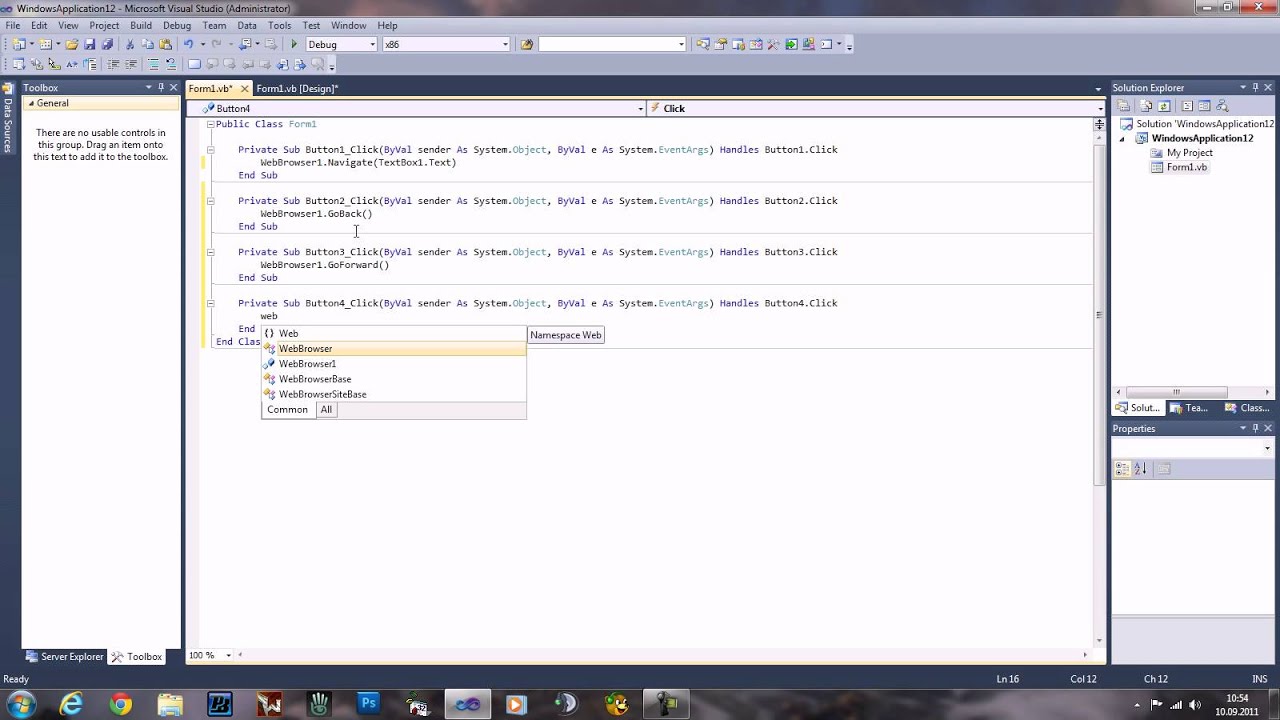This screenshot has height=720, width=1280.
Task: Open the Properties object selector dropdown
Action: (1267, 448)
